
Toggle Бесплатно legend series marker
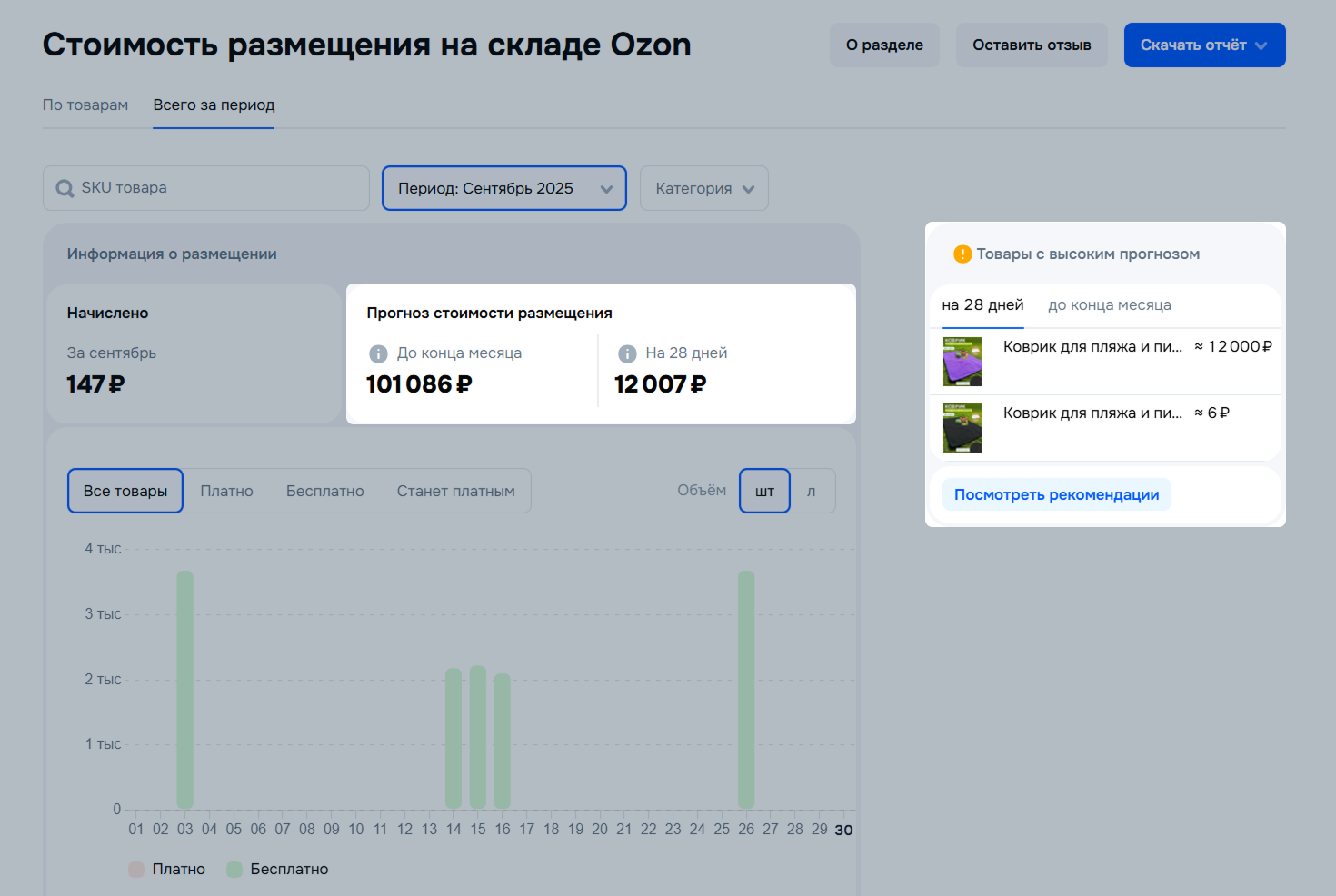click(x=234, y=870)
